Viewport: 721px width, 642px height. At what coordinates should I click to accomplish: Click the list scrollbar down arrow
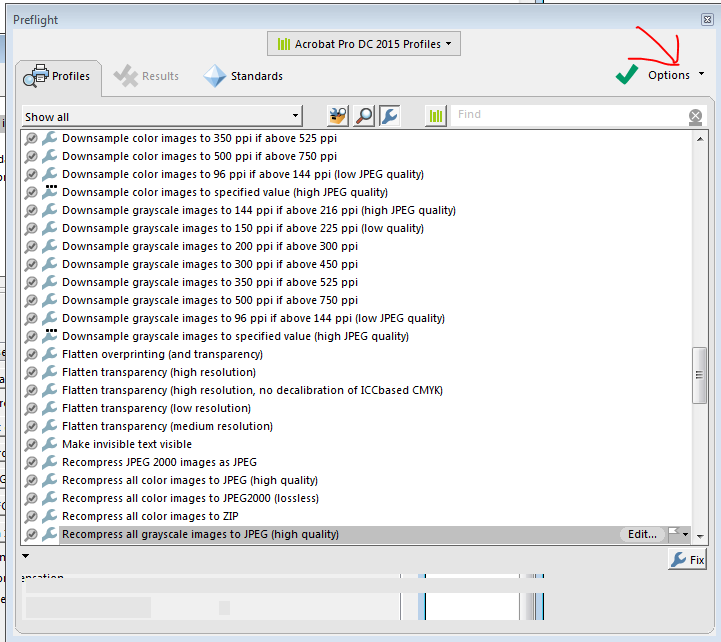tap(700, 536)
